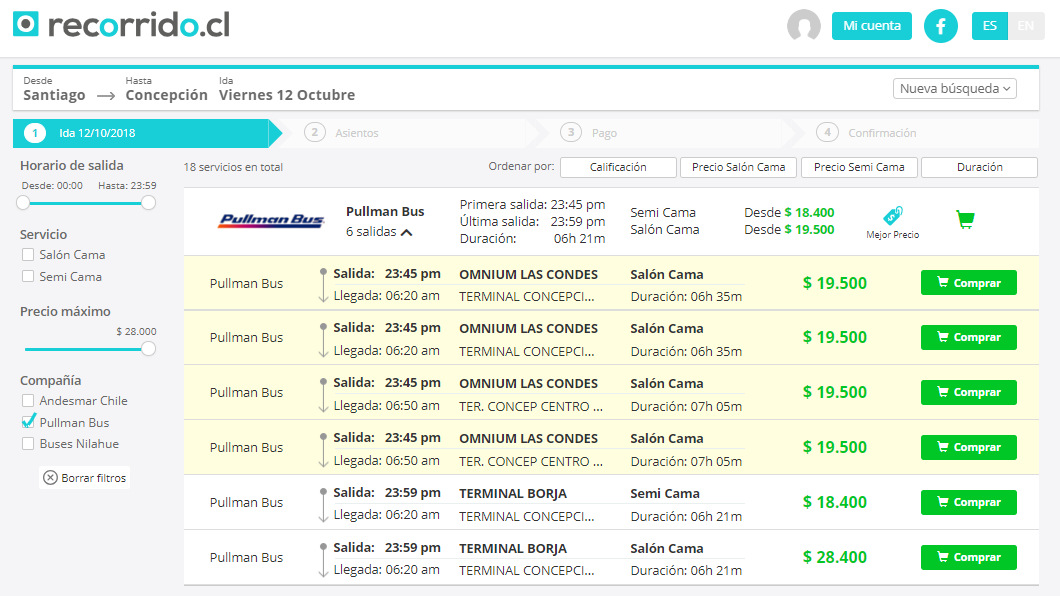Open the user avatar profile icon
Screen dimensions: 1060x596
point(804,26)
